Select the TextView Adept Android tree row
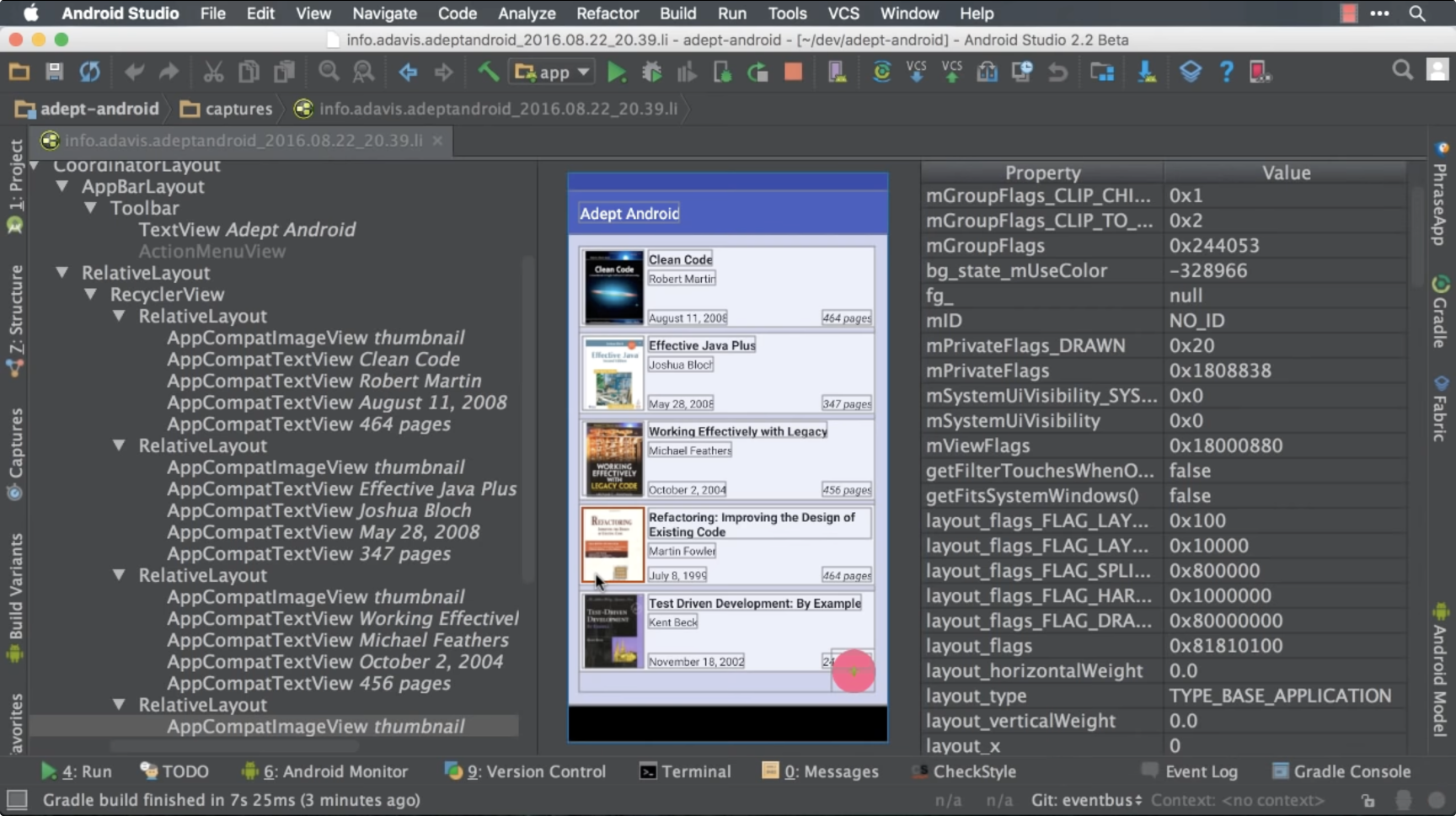This screenshot has width=1456, height=816. tap(247, 230)
